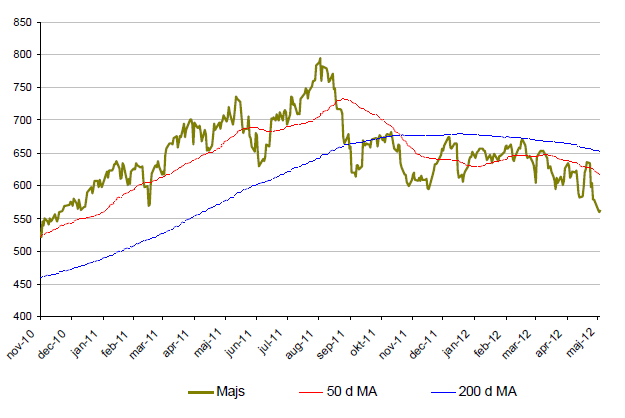This screenshot has width=625, height=418.
Task: Click the highest peak of the Majs line
Action: [x=319, y=58]
